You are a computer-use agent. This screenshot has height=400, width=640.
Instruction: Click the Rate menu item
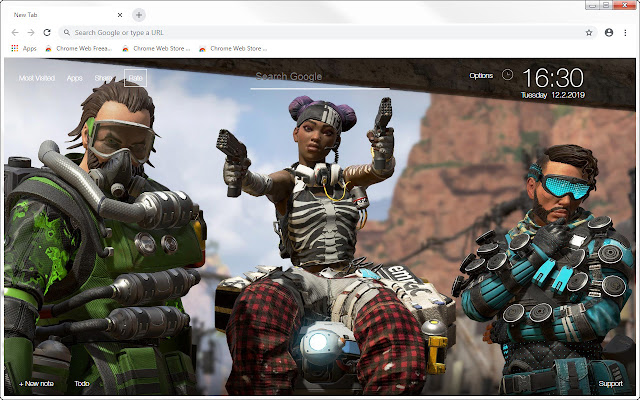pos(136,78)
